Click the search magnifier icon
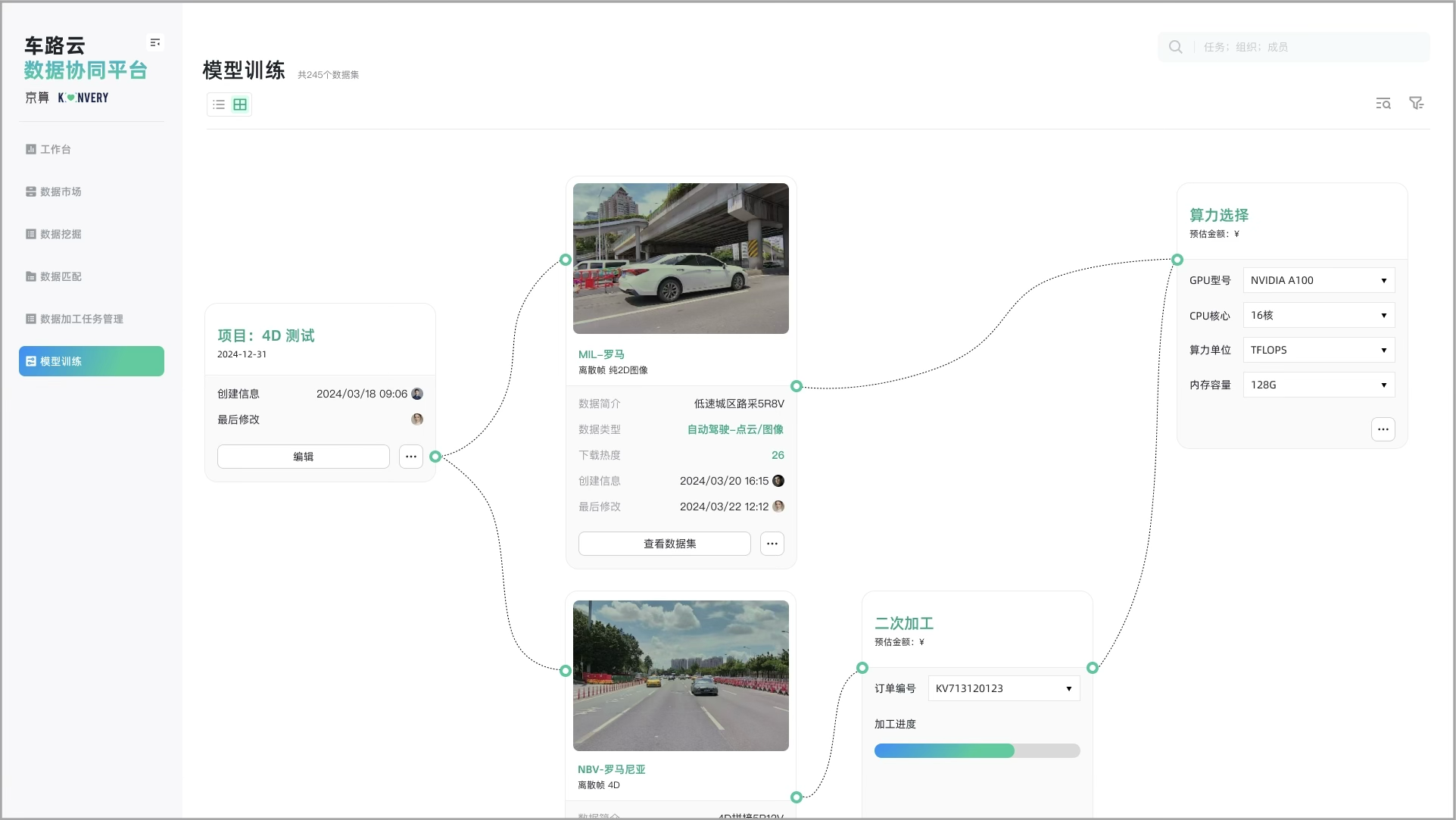The height and width of the screenshot is (820, 1456). [x=1175, y=47]
